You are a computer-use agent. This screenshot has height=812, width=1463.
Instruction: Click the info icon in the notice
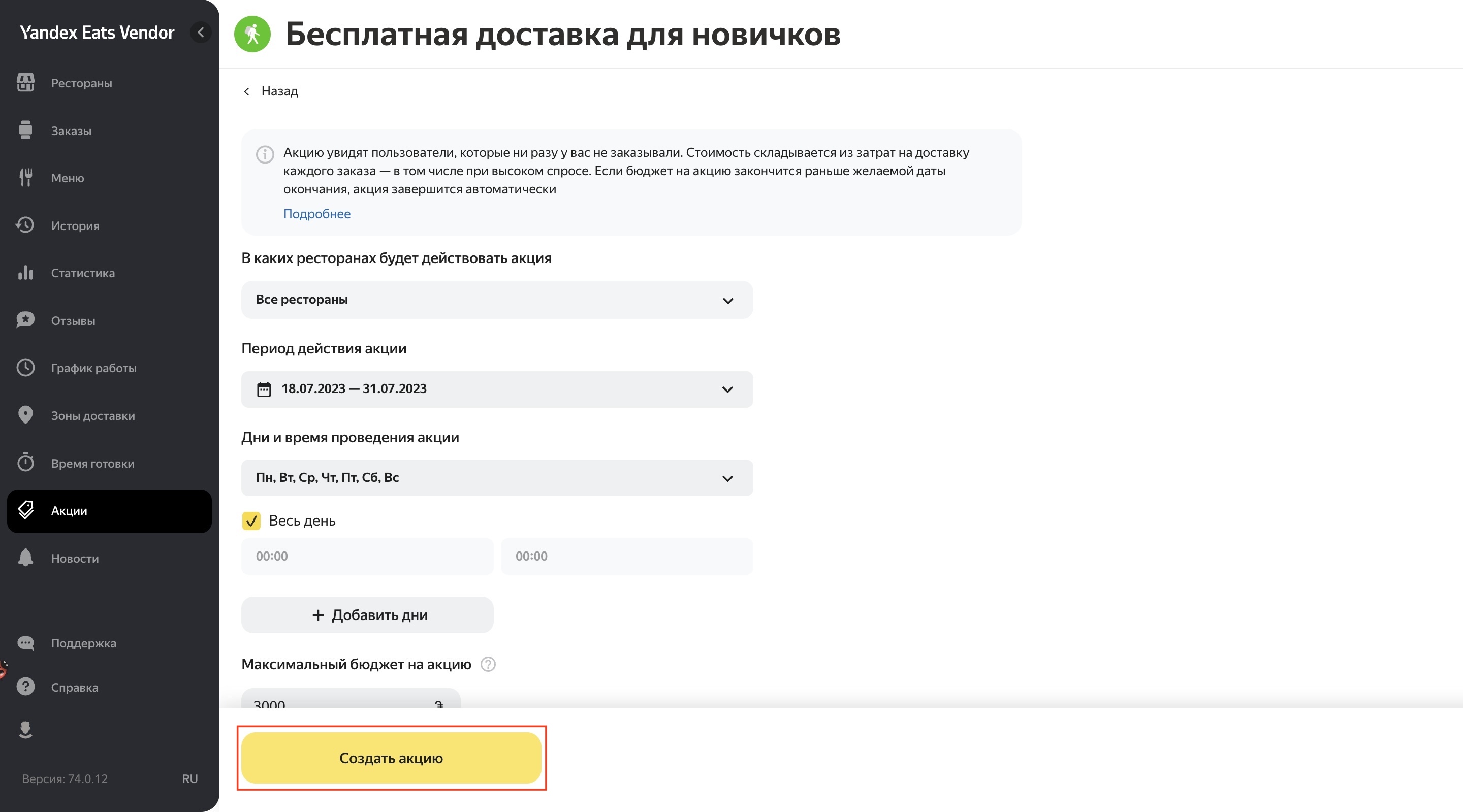265,154
